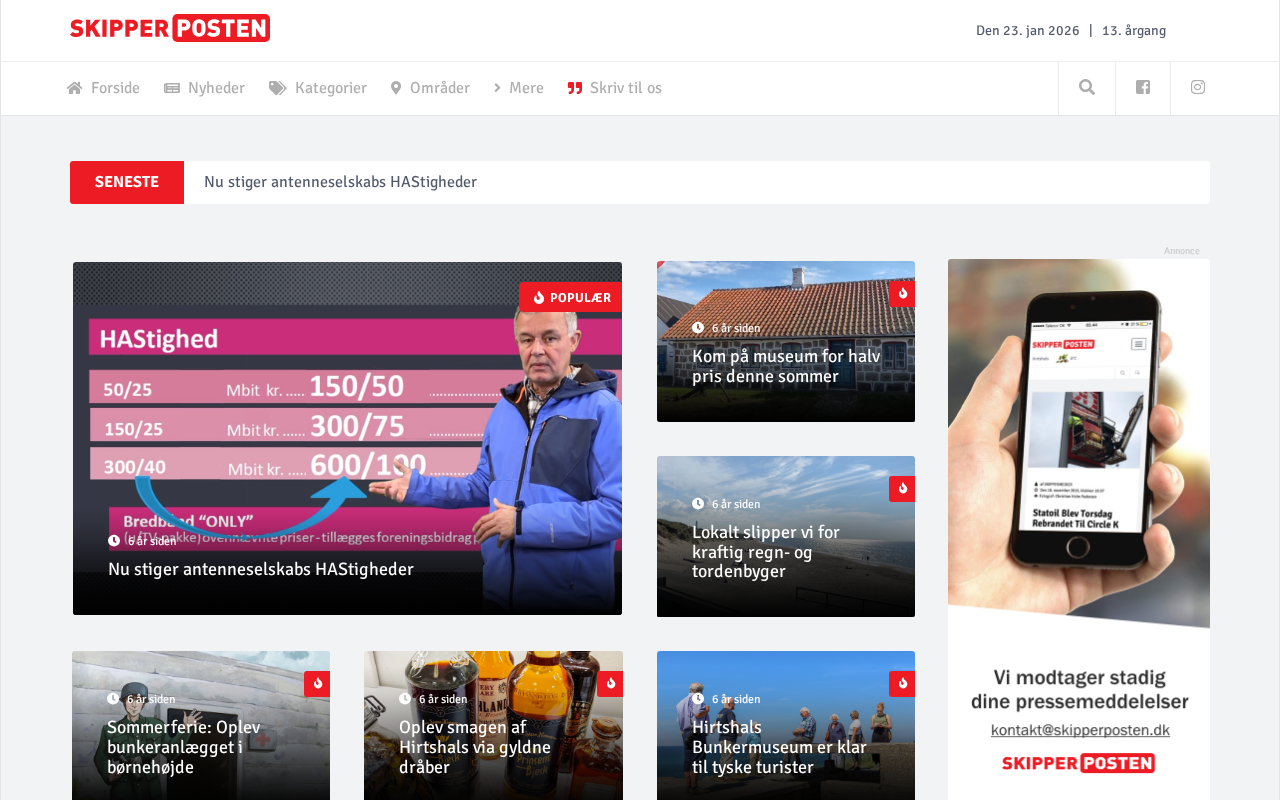Image resolution: width=1280 pixels, height=800 pixels.
Task: Open 'Lokalt slipper vi for kraftig regn- og tordenbyger'
Action: tap(766, 552)
